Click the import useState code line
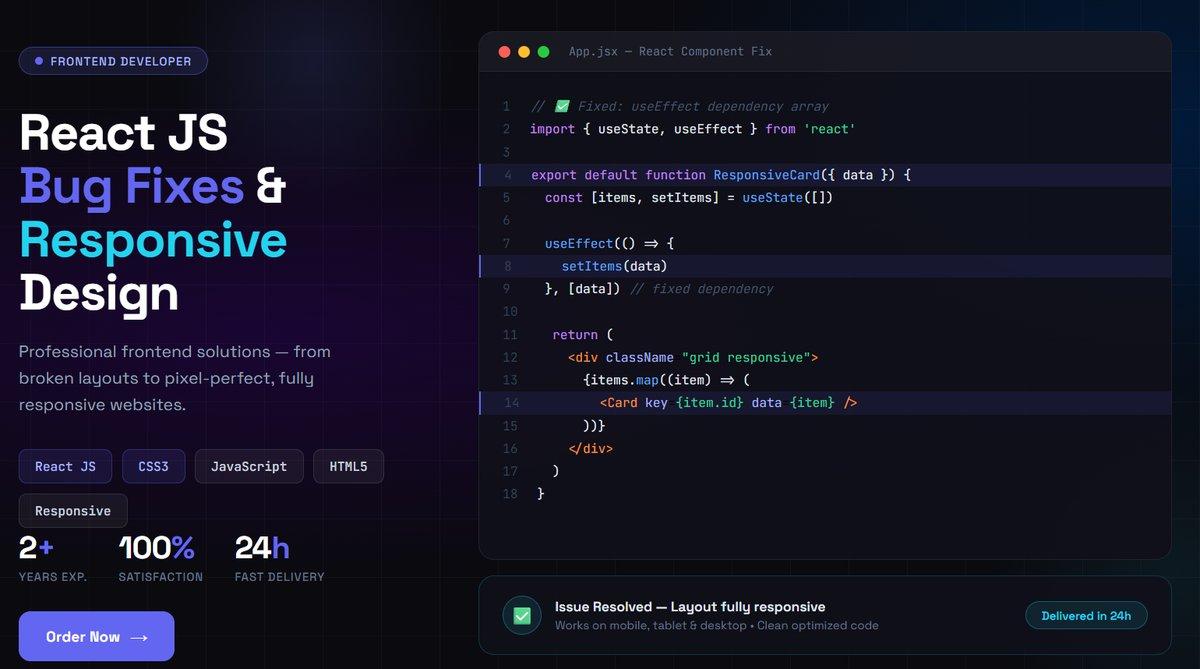 (x=693, y=129)
